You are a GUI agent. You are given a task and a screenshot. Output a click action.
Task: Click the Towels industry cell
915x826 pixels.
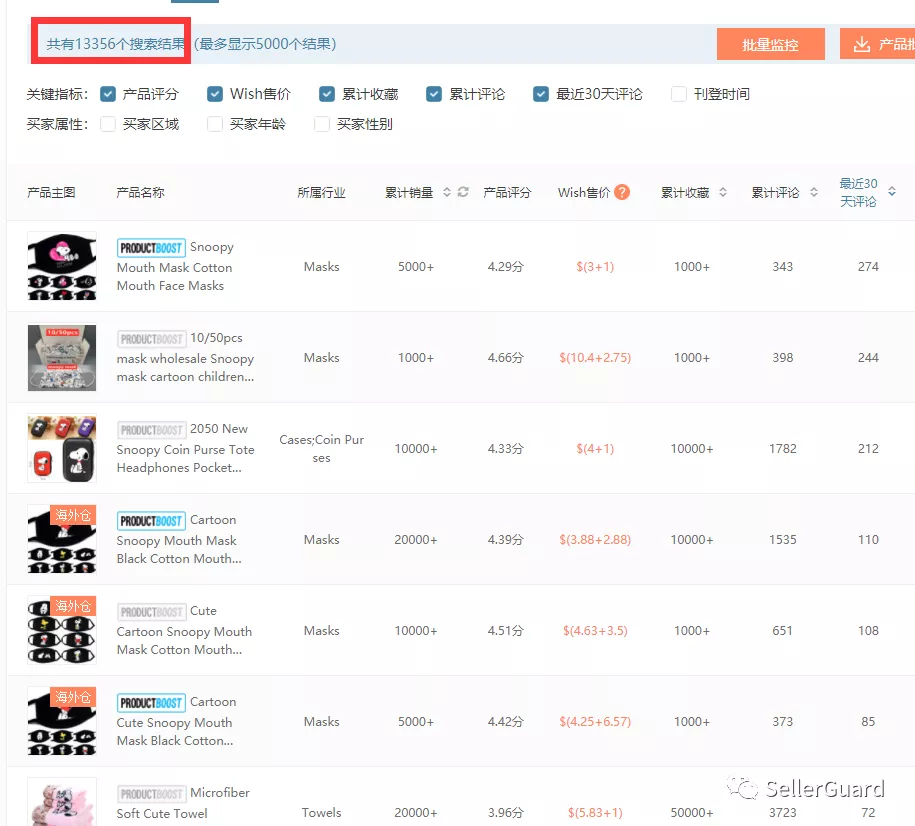322,813
